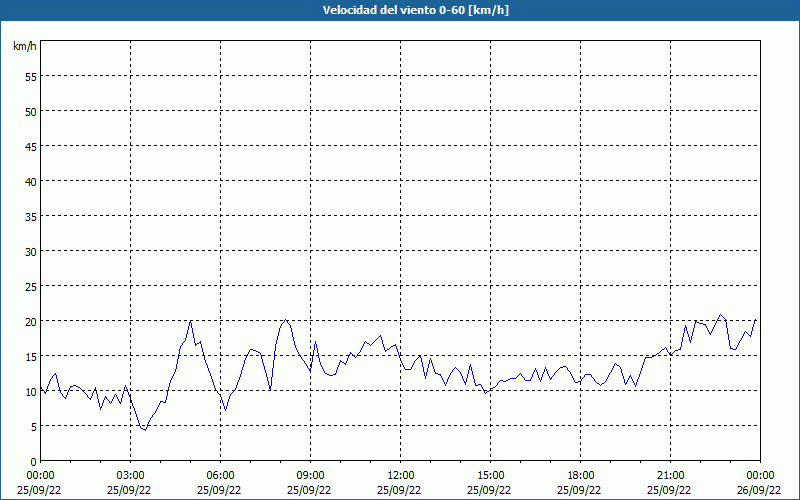Screen dimensions: 800x500
Task: Click the '25/09/22' date under the 06:00 label
Action: click(x=219, y=490)
